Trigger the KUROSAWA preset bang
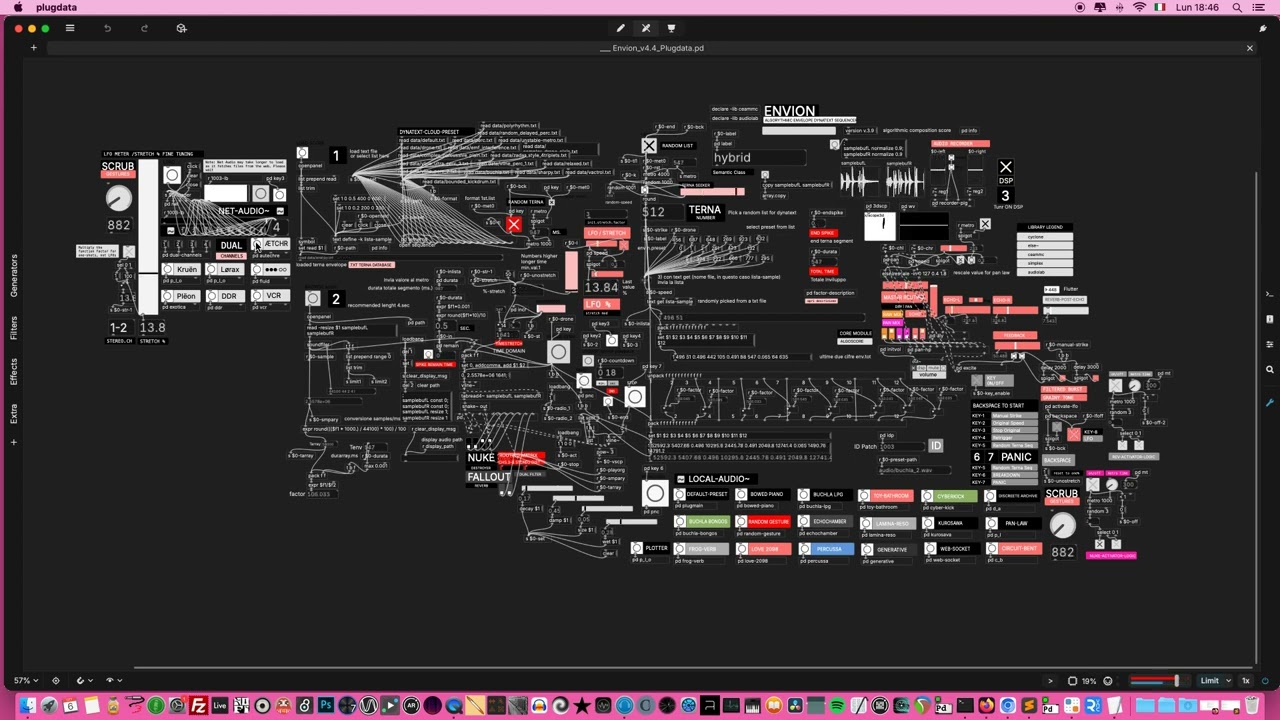1280x720 pixels. pyautogui.click(x=927, y=523)
